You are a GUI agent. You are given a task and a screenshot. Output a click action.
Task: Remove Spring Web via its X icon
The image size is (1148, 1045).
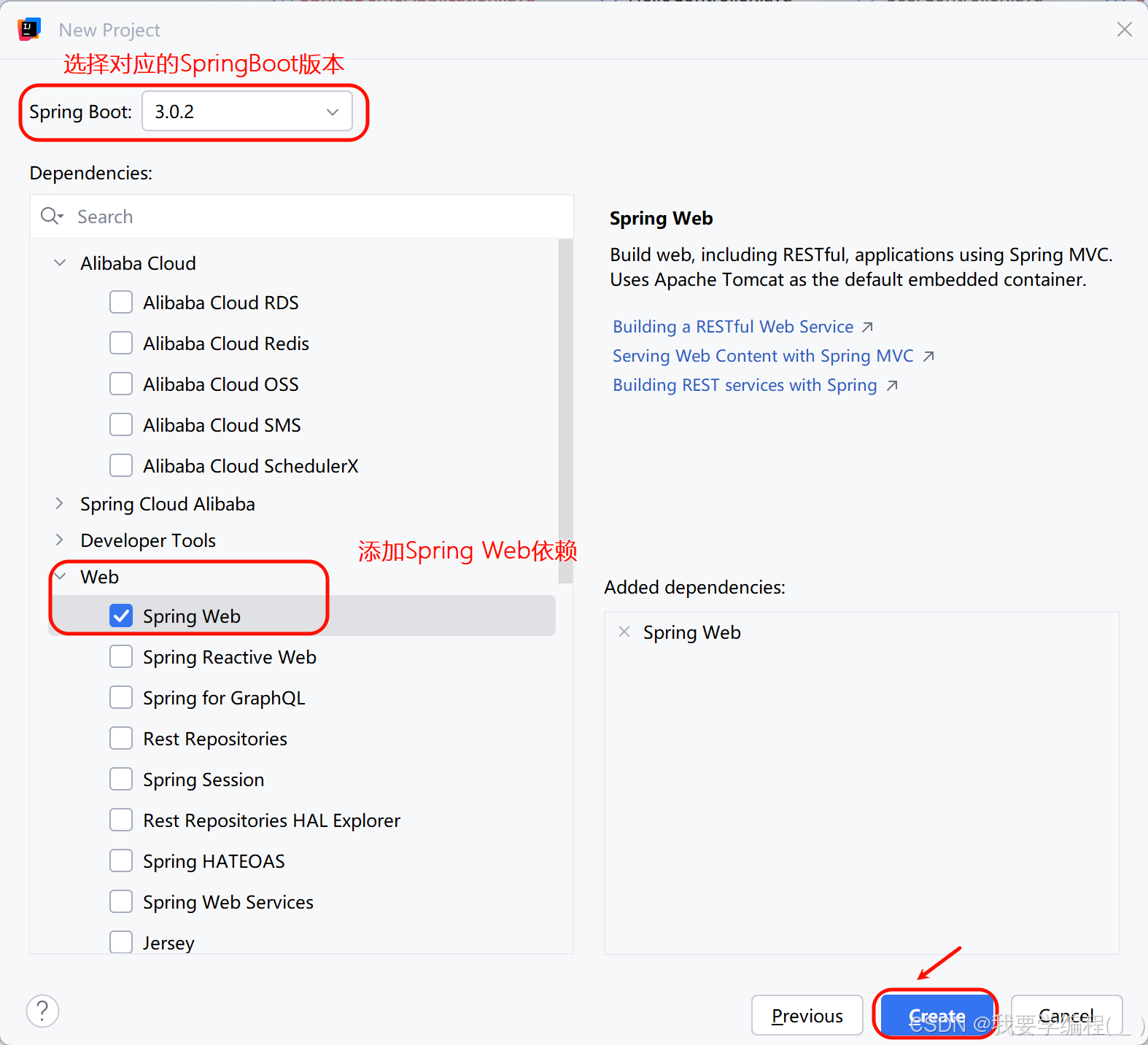(x=624, y=632)
